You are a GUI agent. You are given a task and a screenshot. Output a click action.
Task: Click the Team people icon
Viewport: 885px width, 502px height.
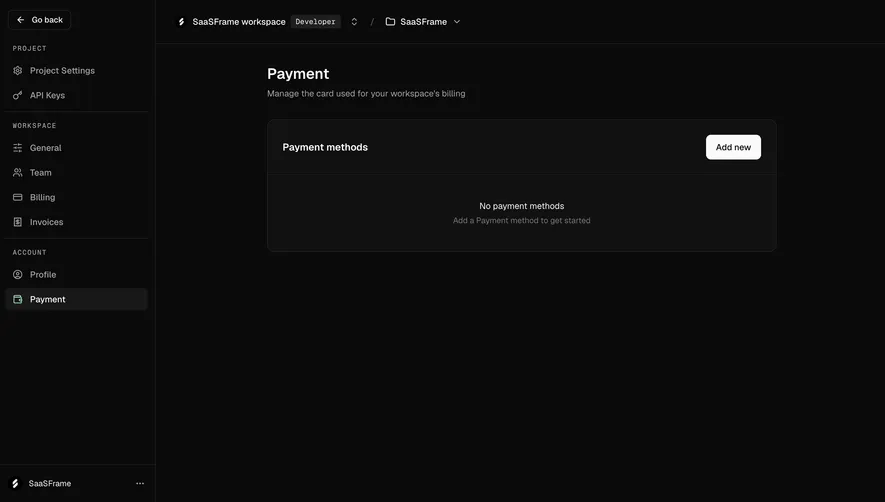click(x=17, y=173)
